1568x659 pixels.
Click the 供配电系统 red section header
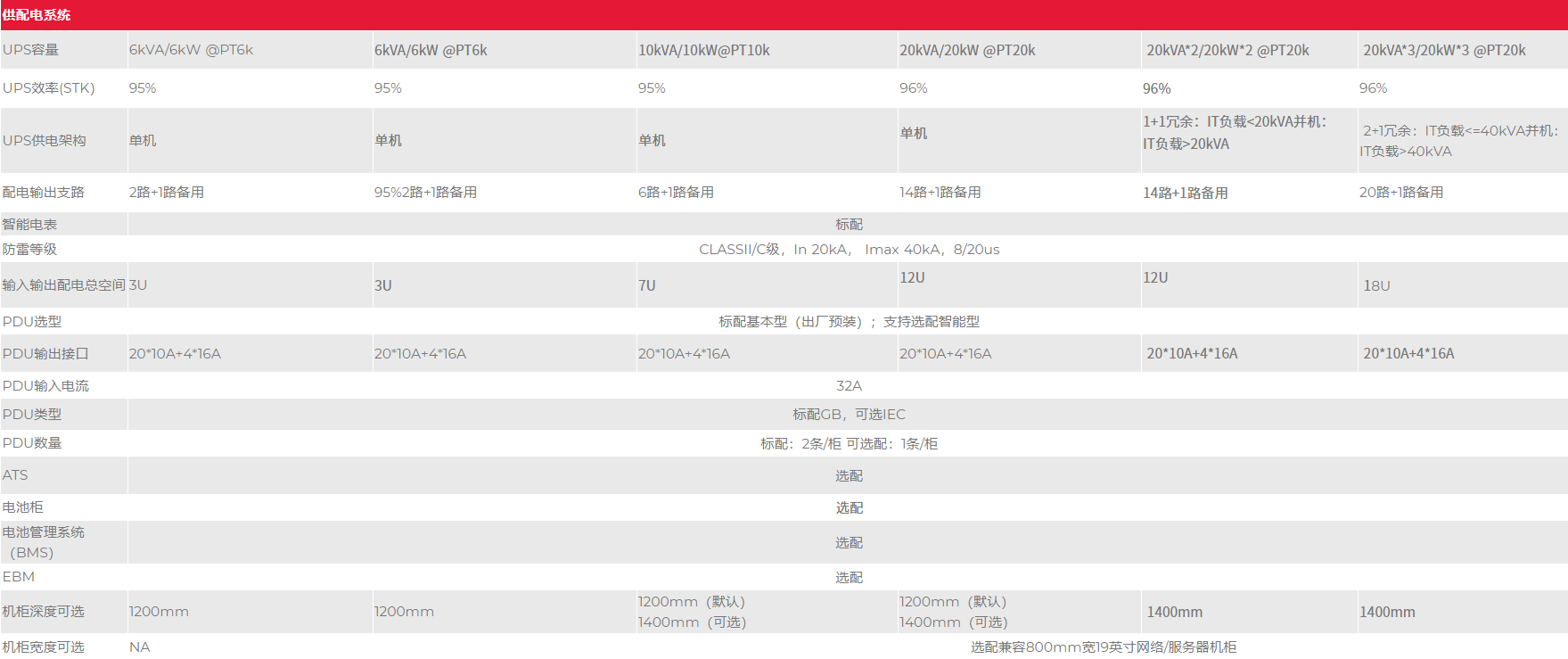click(37, 15)
